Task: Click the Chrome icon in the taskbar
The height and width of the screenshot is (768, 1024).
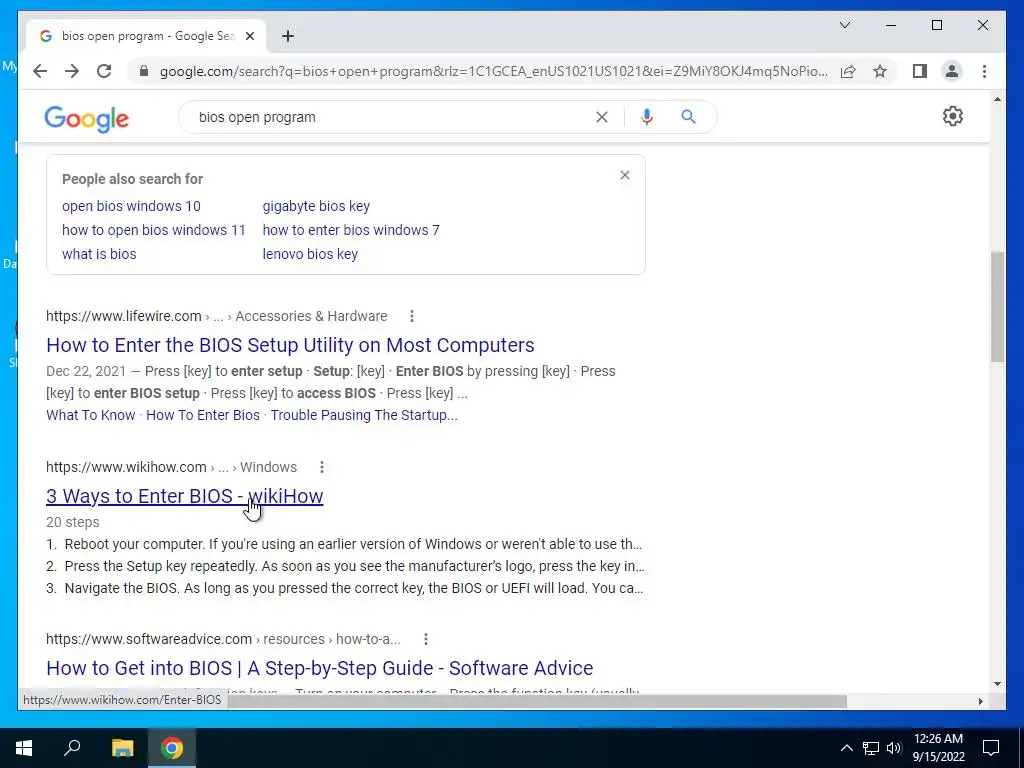Action: pyautogui.click(x=172, y=748)
